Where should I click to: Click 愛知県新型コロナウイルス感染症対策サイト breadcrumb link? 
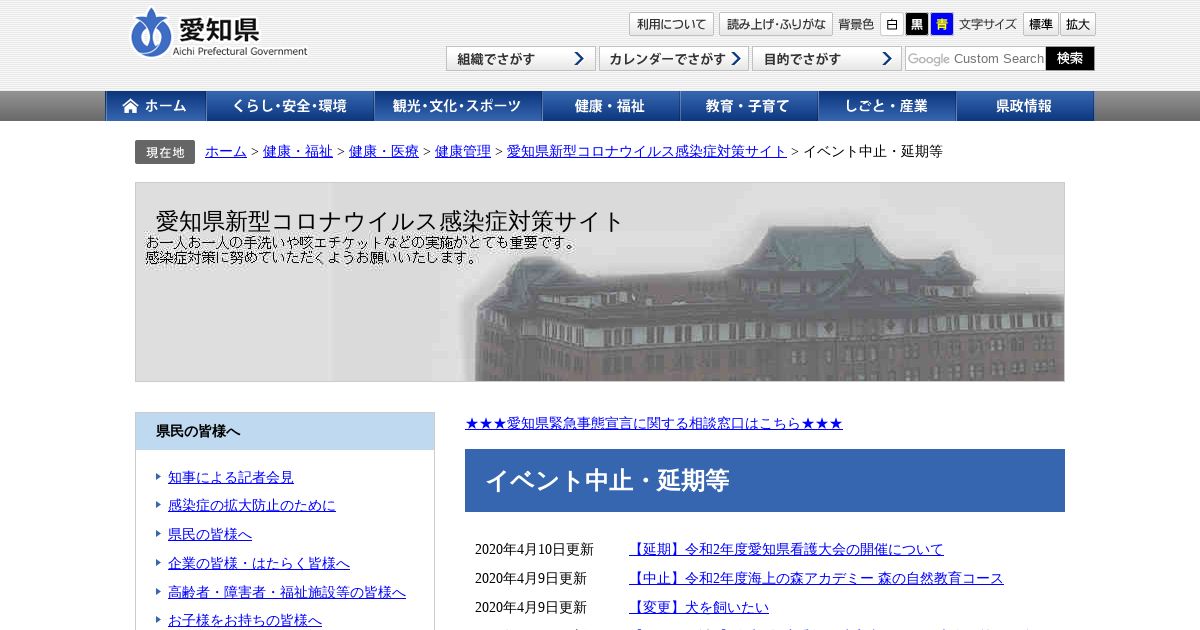tap(647, 152)
